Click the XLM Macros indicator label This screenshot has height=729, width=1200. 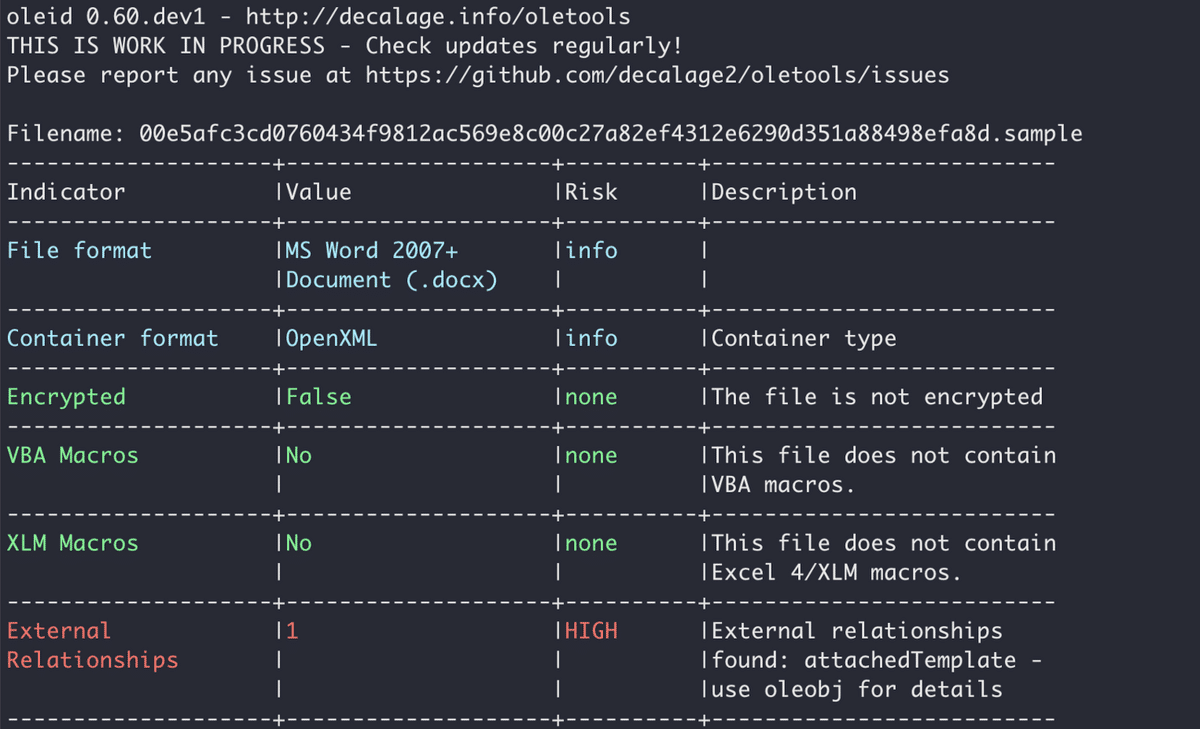tap(72, 543)
